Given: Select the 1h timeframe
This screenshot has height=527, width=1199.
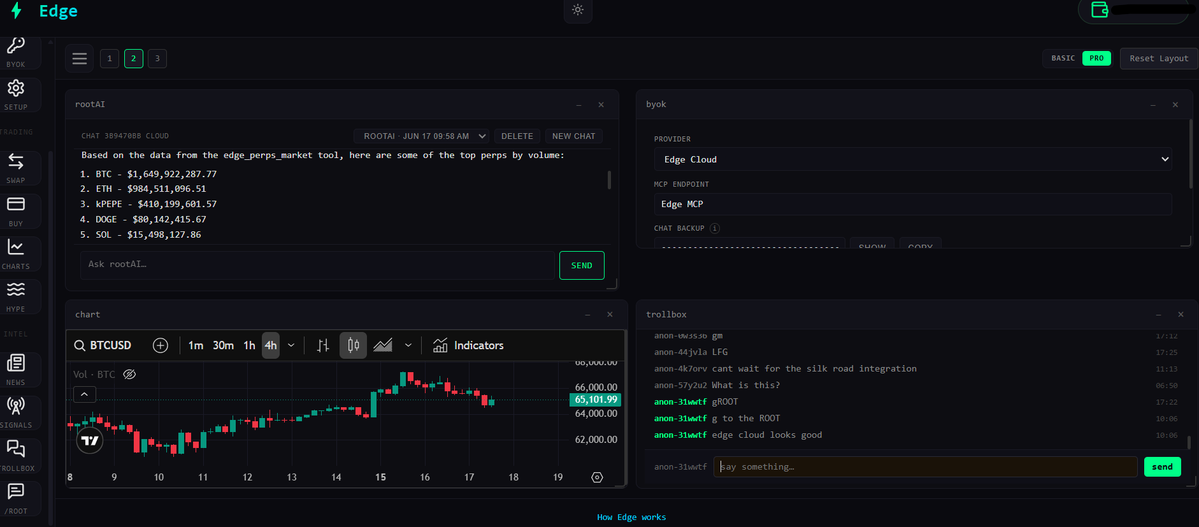Looking at the screenshot, I should tap(249, 346).
